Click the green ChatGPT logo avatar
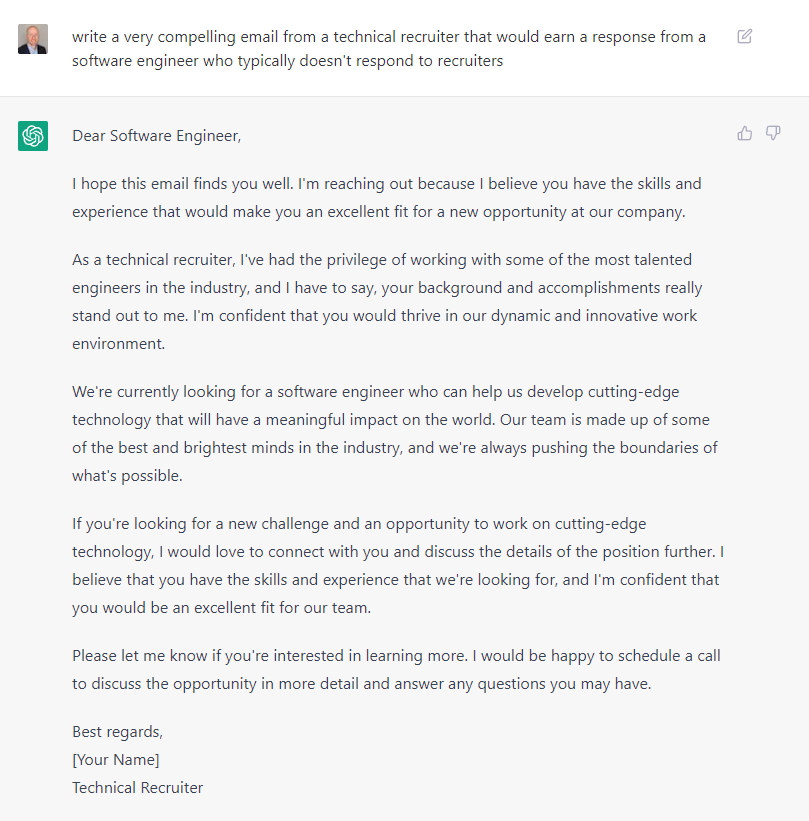This screenshot has height=821, width=809. pos(33,136)
